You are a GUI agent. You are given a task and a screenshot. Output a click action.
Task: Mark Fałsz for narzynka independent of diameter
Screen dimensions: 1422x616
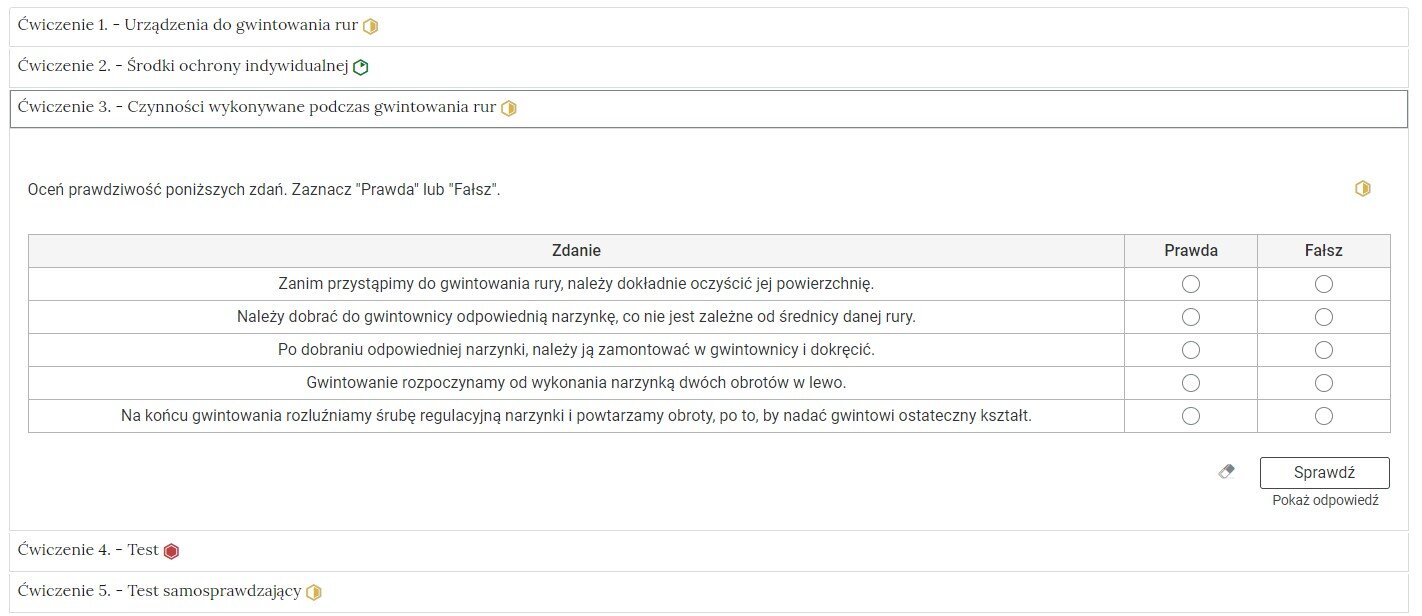coord(1323,317)
